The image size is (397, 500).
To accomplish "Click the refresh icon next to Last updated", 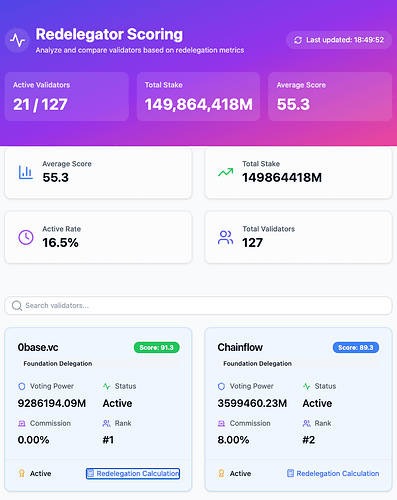I will [x=298, y=40].
